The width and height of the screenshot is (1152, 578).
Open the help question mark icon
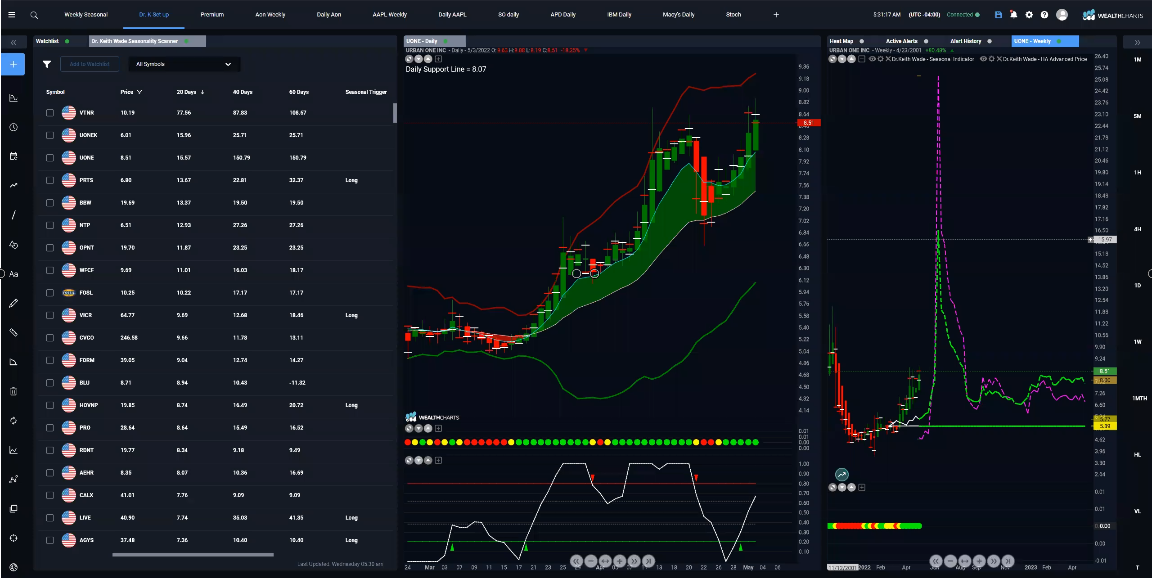pos(1044,15)
